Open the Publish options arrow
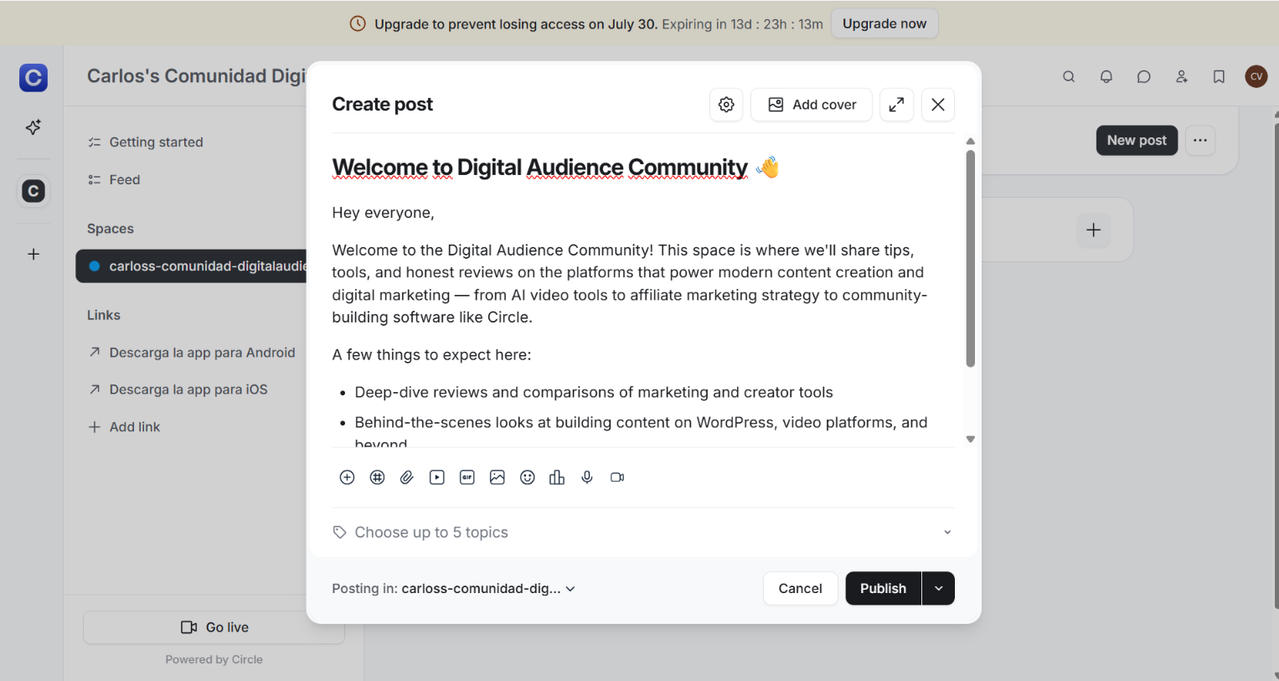The image size is (1279, 681). pyautogui.click(x=939, y=589)
